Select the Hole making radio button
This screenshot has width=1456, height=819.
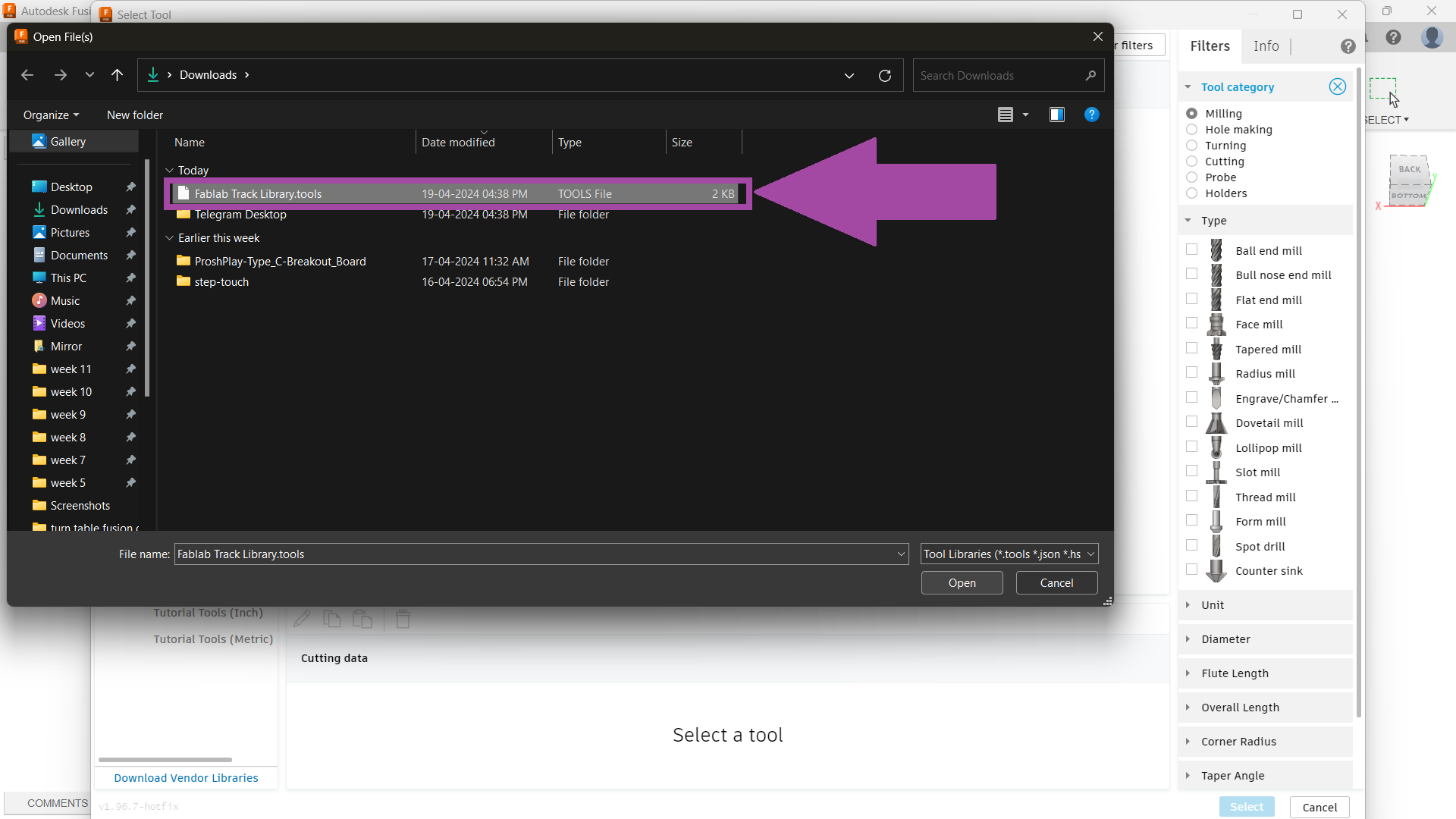1191,130
